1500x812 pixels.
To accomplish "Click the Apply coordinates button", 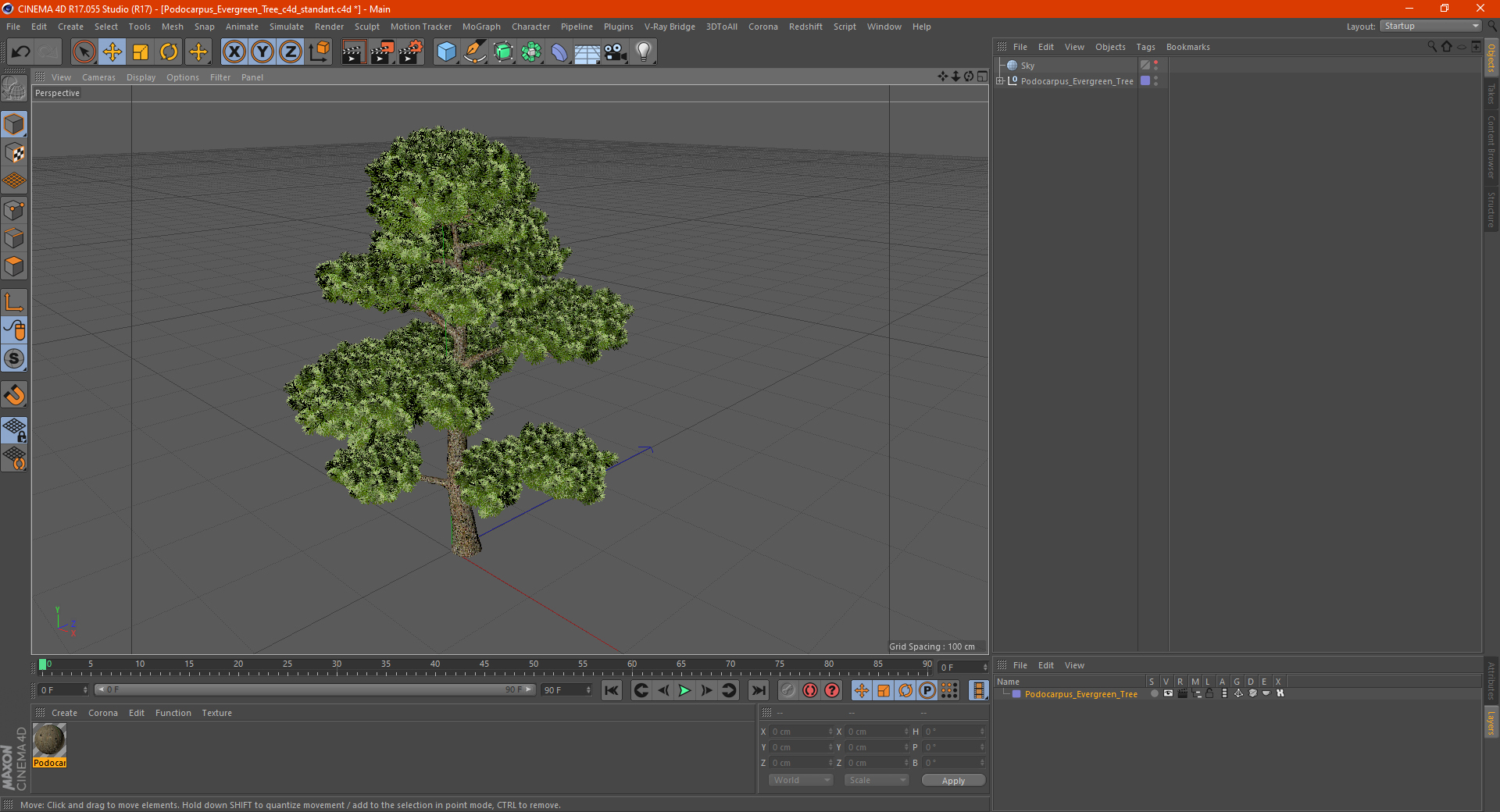I will coord(953,781).
